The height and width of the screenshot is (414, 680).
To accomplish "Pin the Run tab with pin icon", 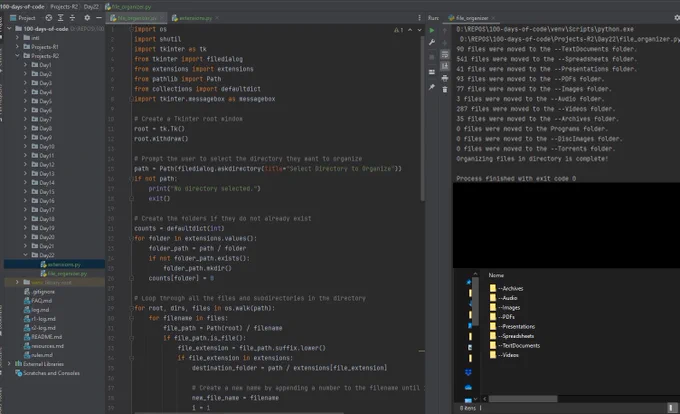I will (x=432, y=87).
